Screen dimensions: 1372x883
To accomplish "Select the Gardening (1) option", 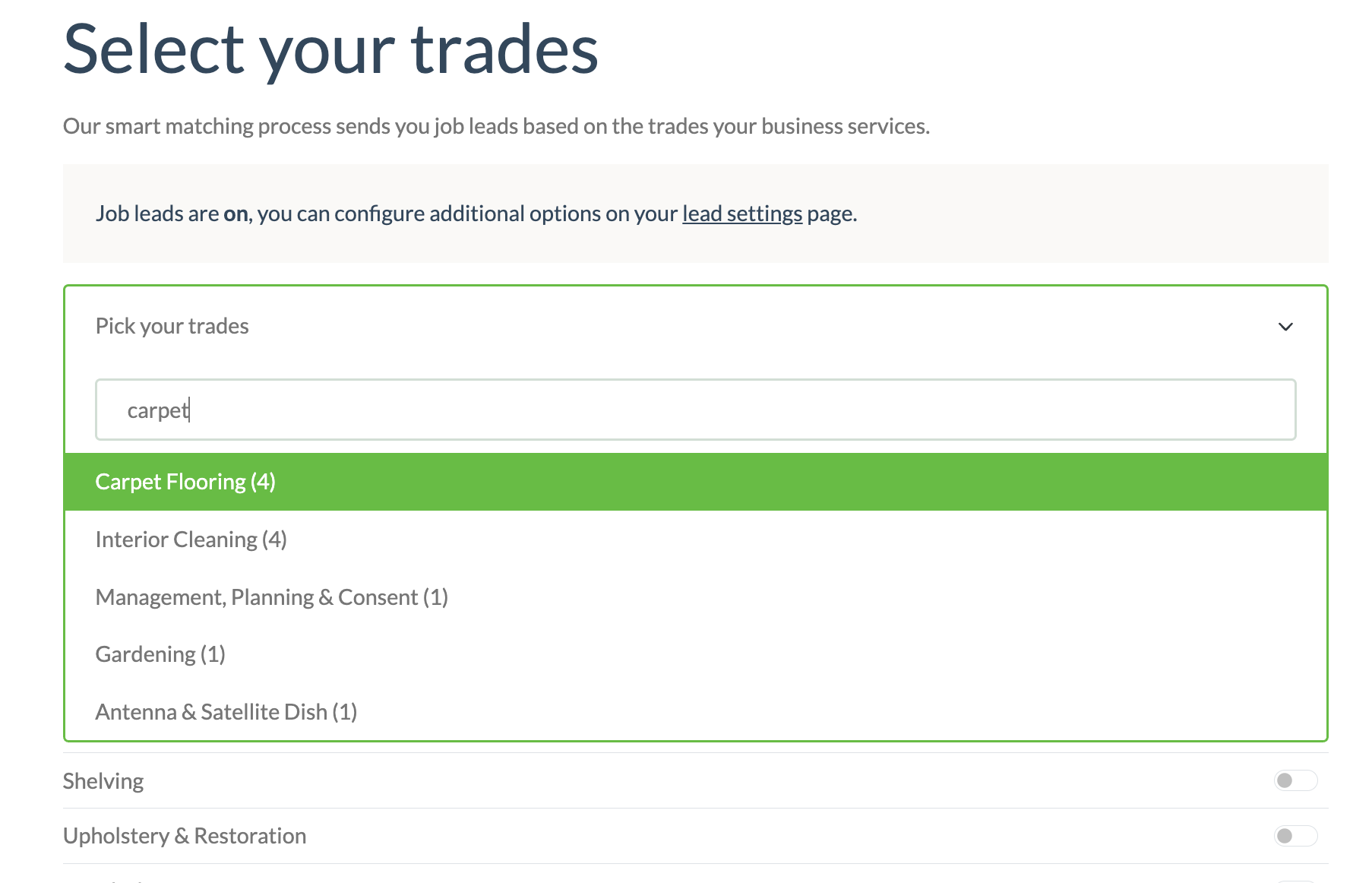I will tap(160, 654).
